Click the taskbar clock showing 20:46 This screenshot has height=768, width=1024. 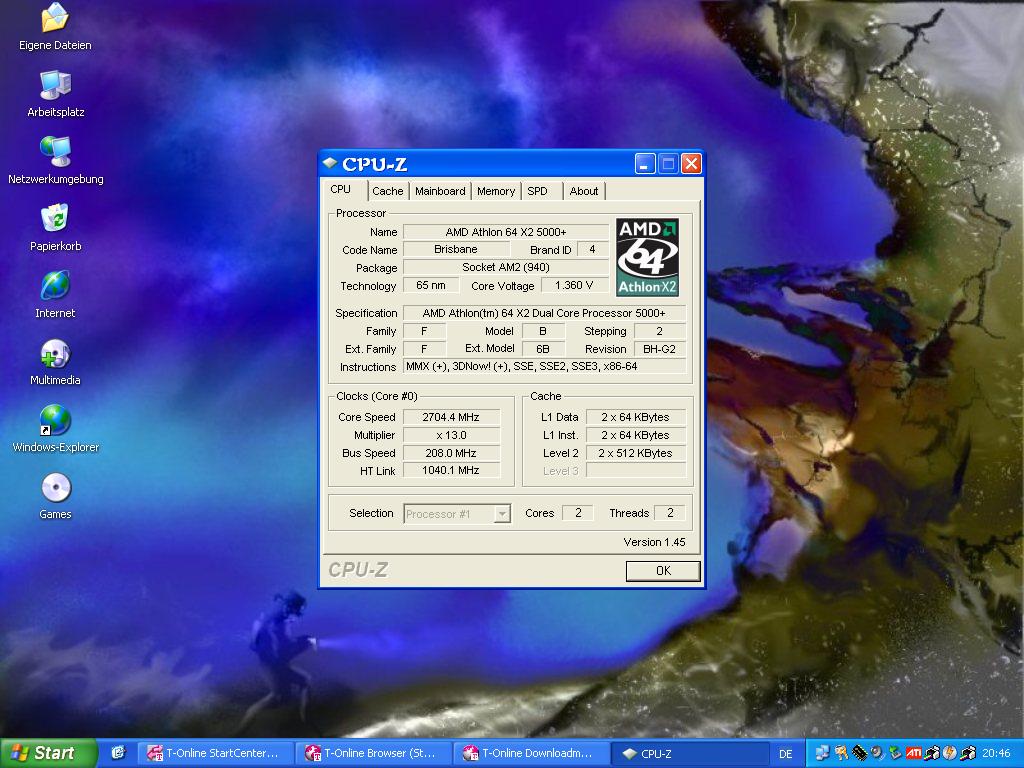996,754
